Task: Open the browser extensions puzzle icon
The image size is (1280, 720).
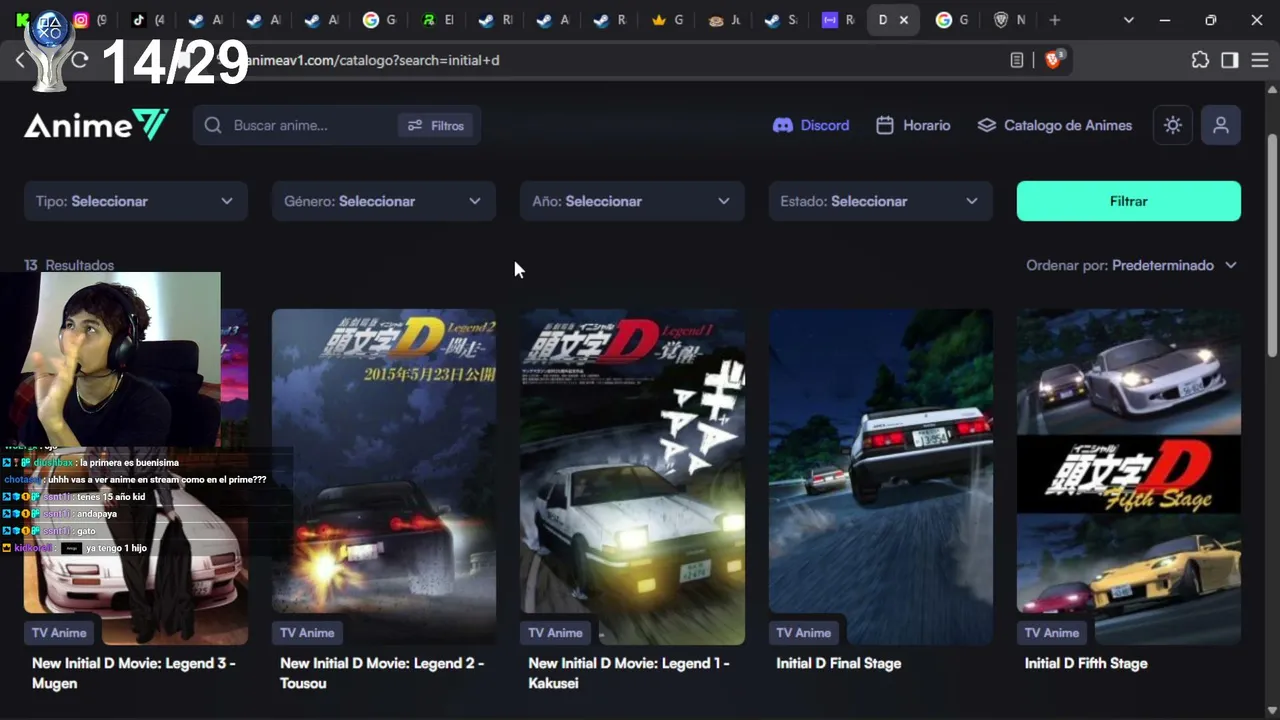Action: click(1200, 60)
